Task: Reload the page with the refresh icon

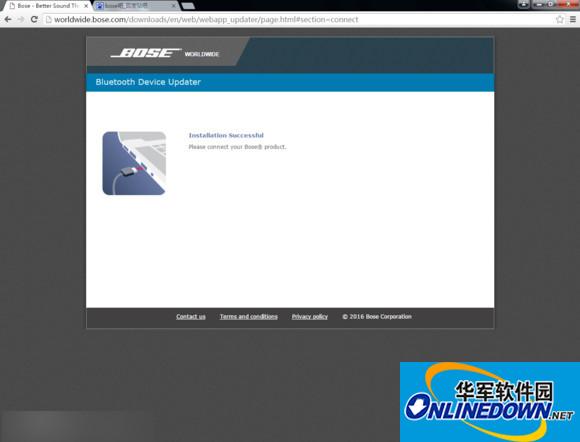Action: (34, 19)
